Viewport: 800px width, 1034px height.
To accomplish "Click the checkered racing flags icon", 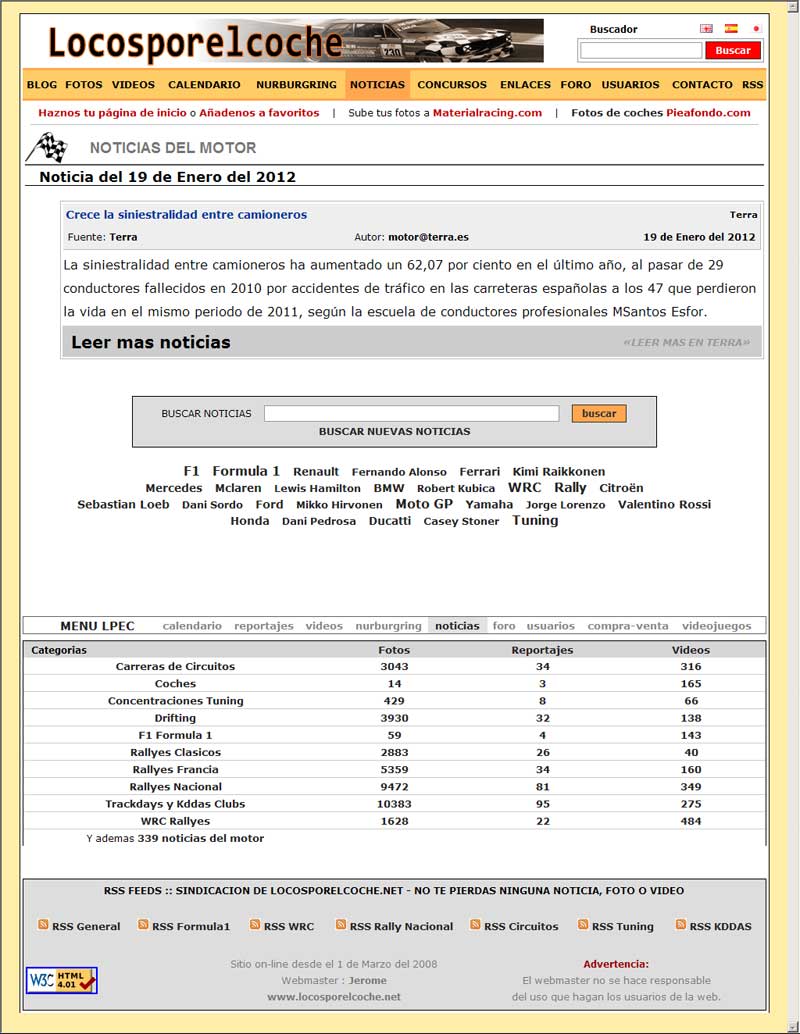I will pyautogui.click(x=47, y=147).
